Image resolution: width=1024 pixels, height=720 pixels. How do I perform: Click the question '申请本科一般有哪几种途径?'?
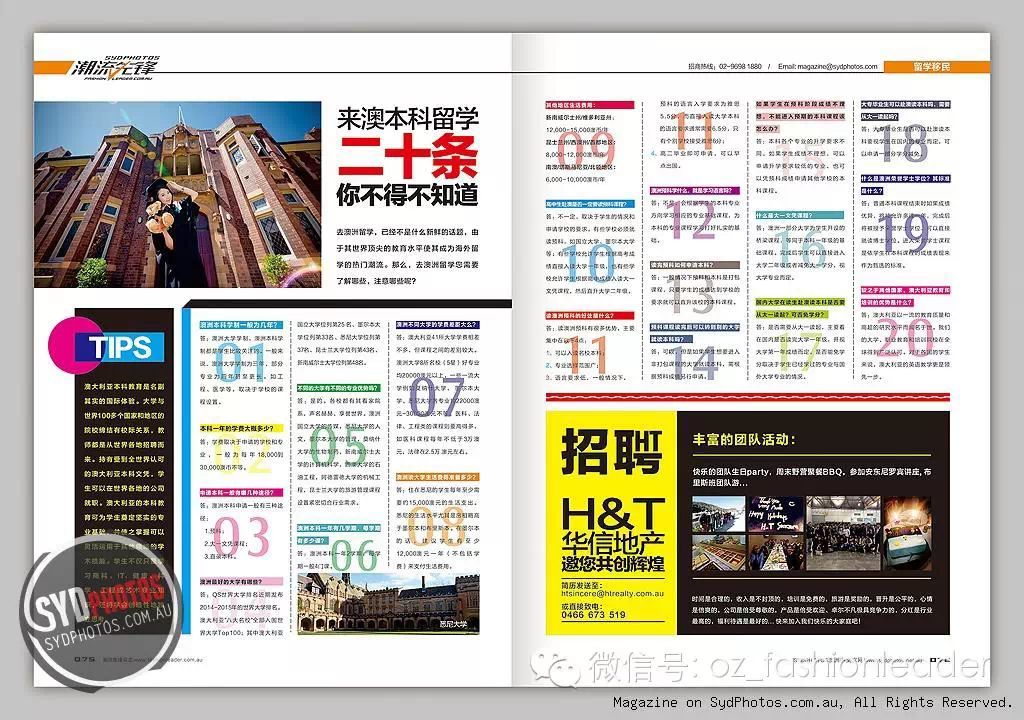tap(241, 493)
